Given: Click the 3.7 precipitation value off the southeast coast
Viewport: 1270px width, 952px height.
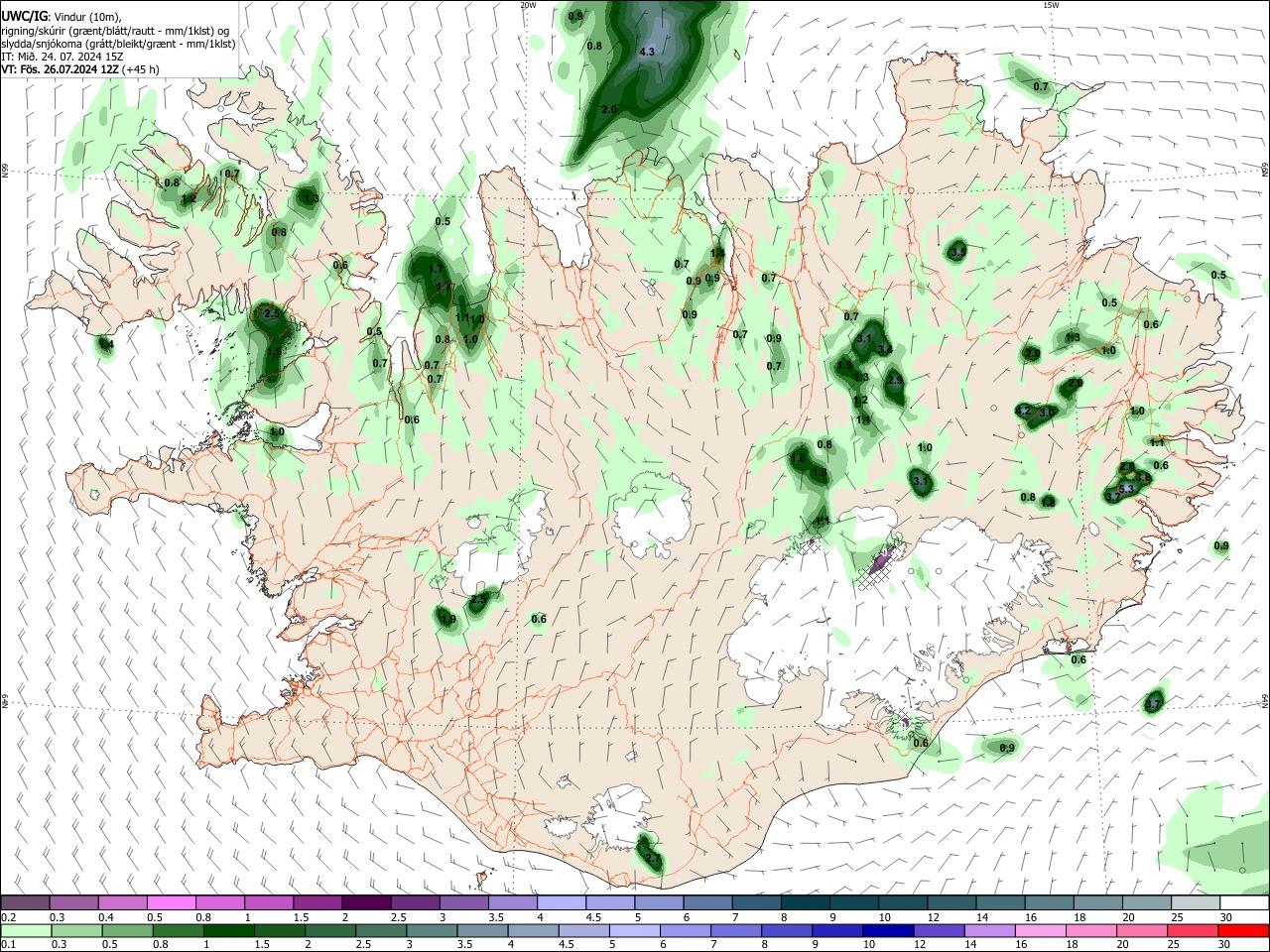Looking at the screenshot, I should point(1153,705).
